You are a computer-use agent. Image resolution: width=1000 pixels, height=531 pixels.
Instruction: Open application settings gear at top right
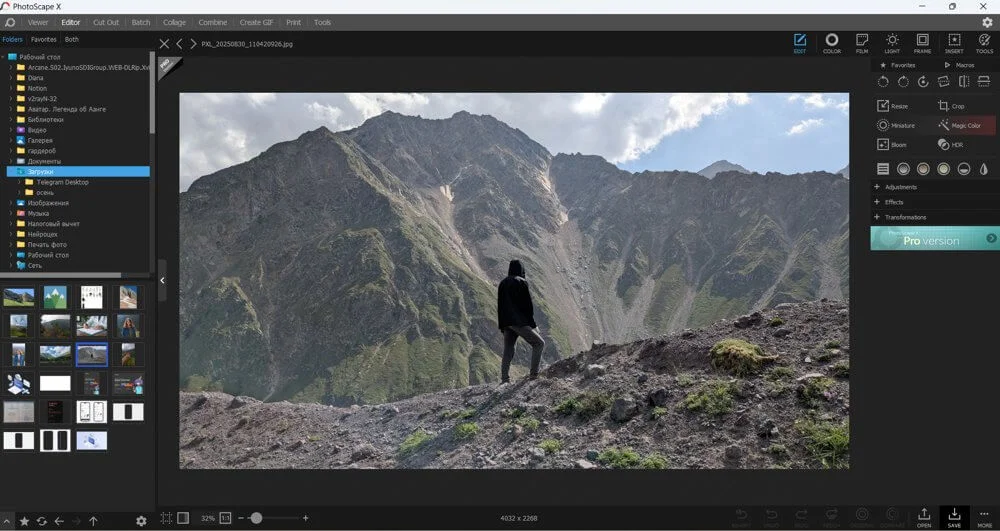click(x=987, y=22)
